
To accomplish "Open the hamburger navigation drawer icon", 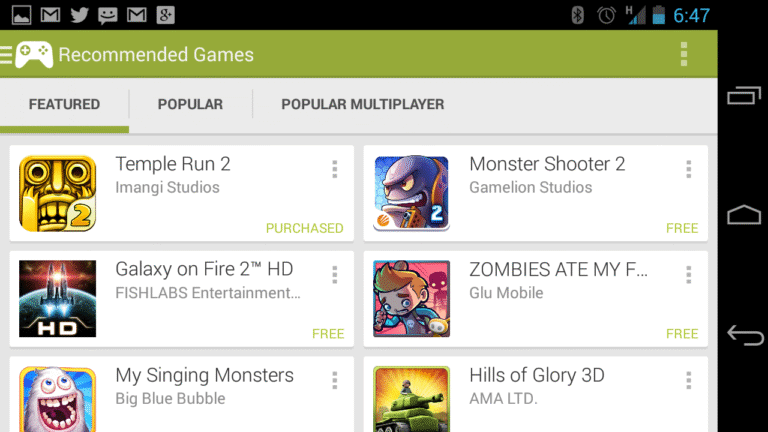I will click(6, 55).
